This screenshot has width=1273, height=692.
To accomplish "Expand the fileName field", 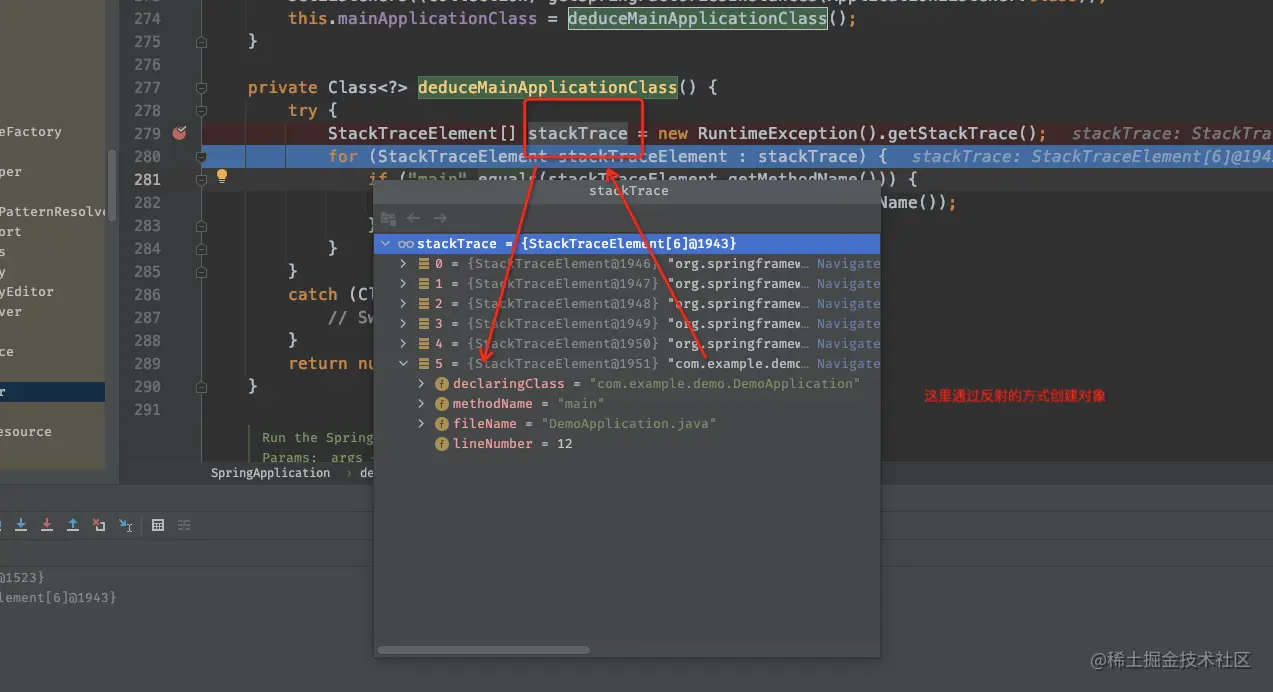I will pyautogui.click(x=422, y=424).
